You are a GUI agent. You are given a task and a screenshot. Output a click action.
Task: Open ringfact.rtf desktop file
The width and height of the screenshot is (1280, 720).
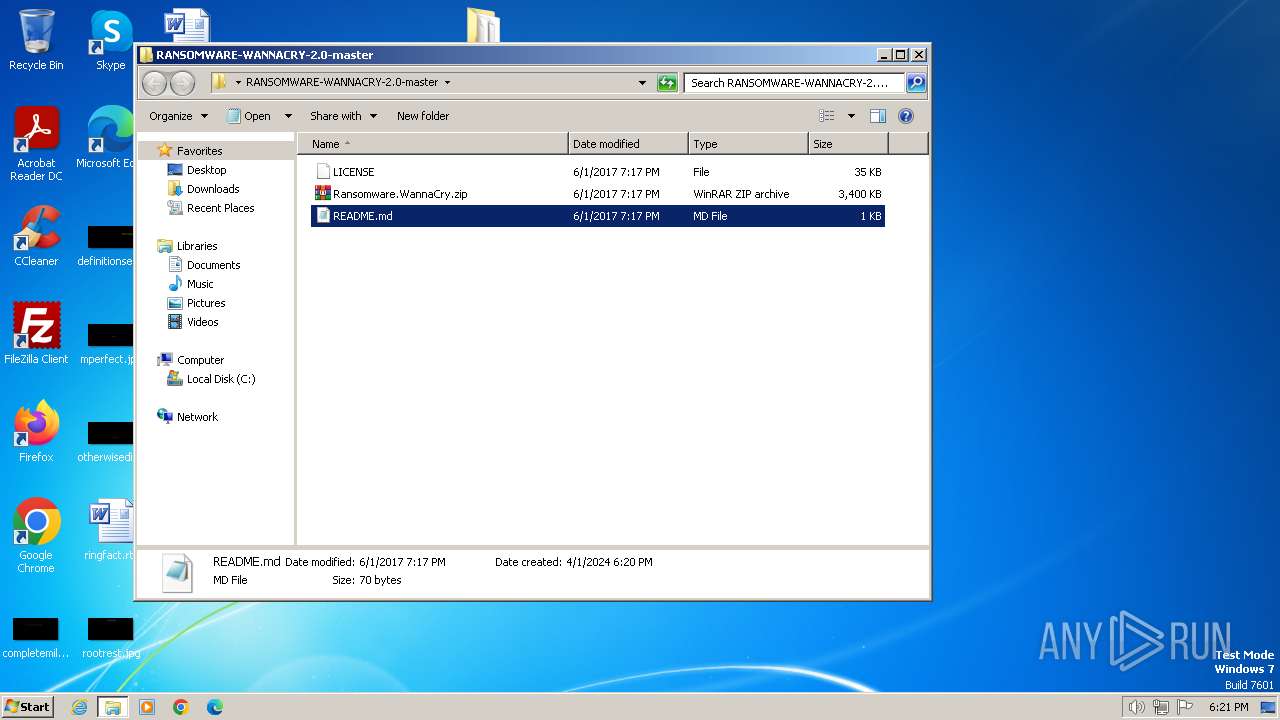tap(110, 530)
